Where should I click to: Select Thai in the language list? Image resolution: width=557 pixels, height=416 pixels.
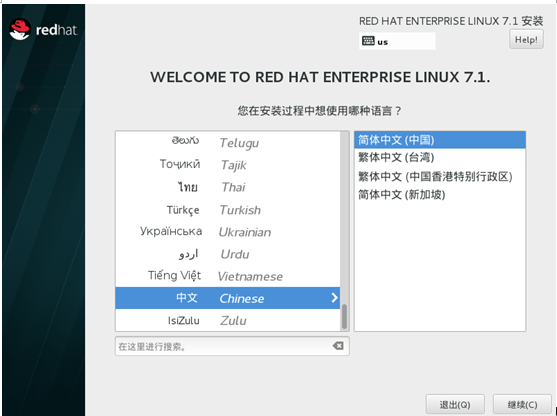click(227, 187)
